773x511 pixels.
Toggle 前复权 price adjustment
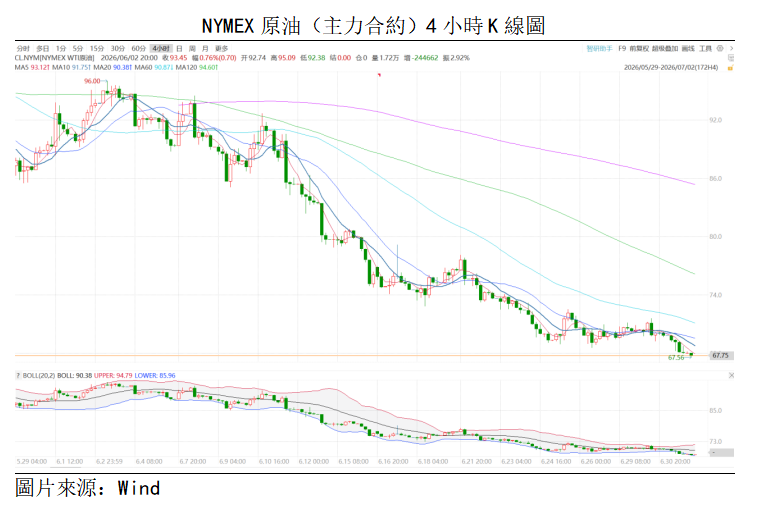pyautogui.click(x=639, y=48)
